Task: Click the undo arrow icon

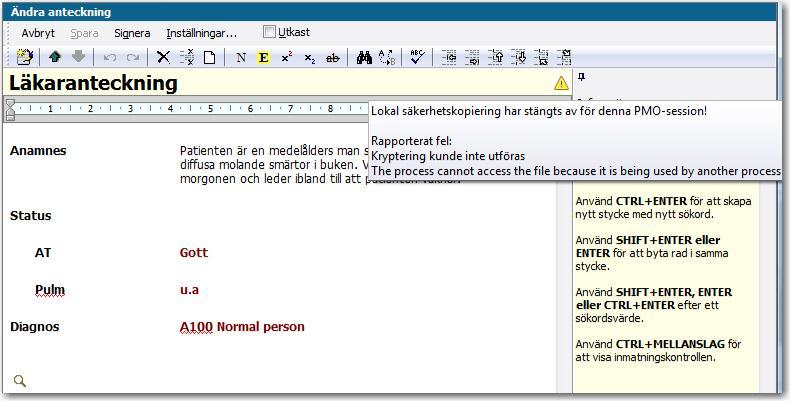Action: pos(109,58)
